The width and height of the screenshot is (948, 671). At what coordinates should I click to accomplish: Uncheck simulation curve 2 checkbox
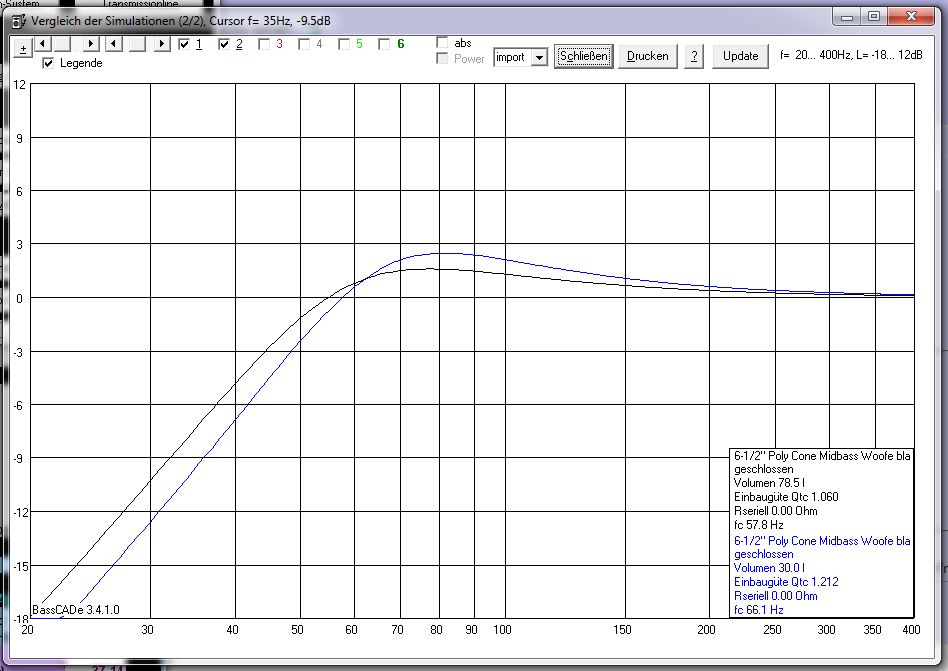pos(224,44)
